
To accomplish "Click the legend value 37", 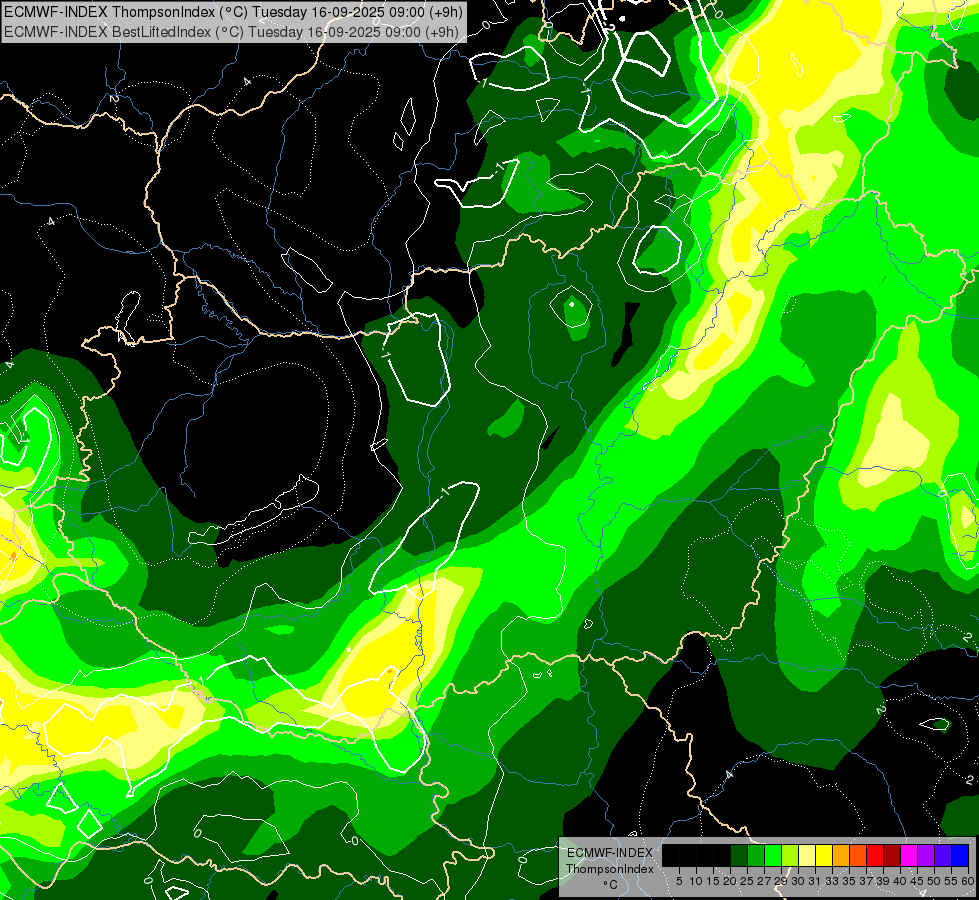I will (x=867, y=881).
